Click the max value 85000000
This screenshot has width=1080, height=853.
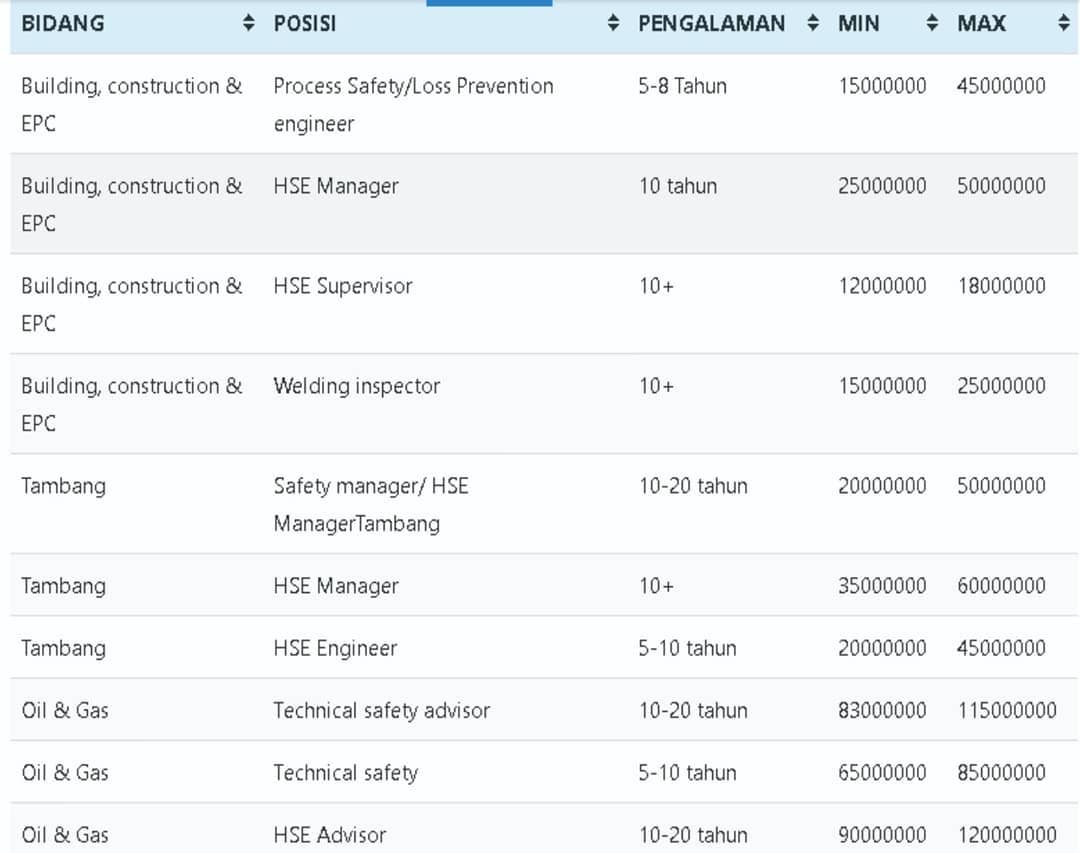click(x=1001, y=773)
